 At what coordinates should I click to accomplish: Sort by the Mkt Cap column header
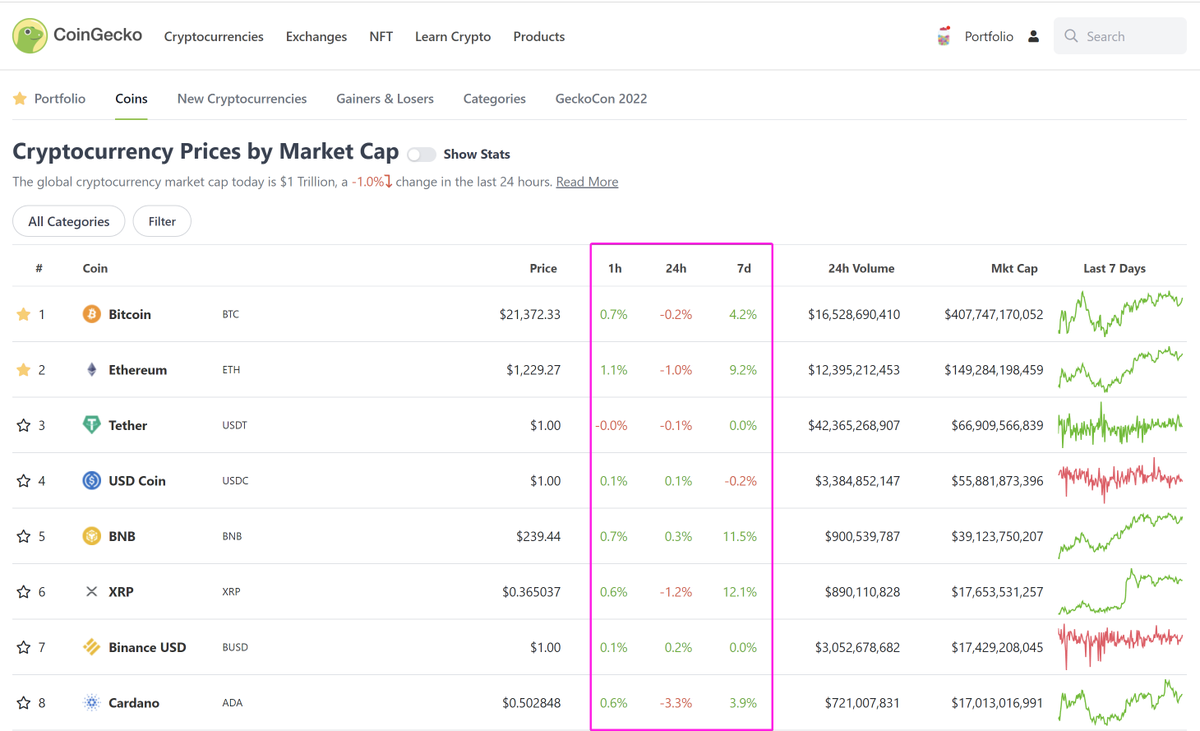coord(1014,268)
